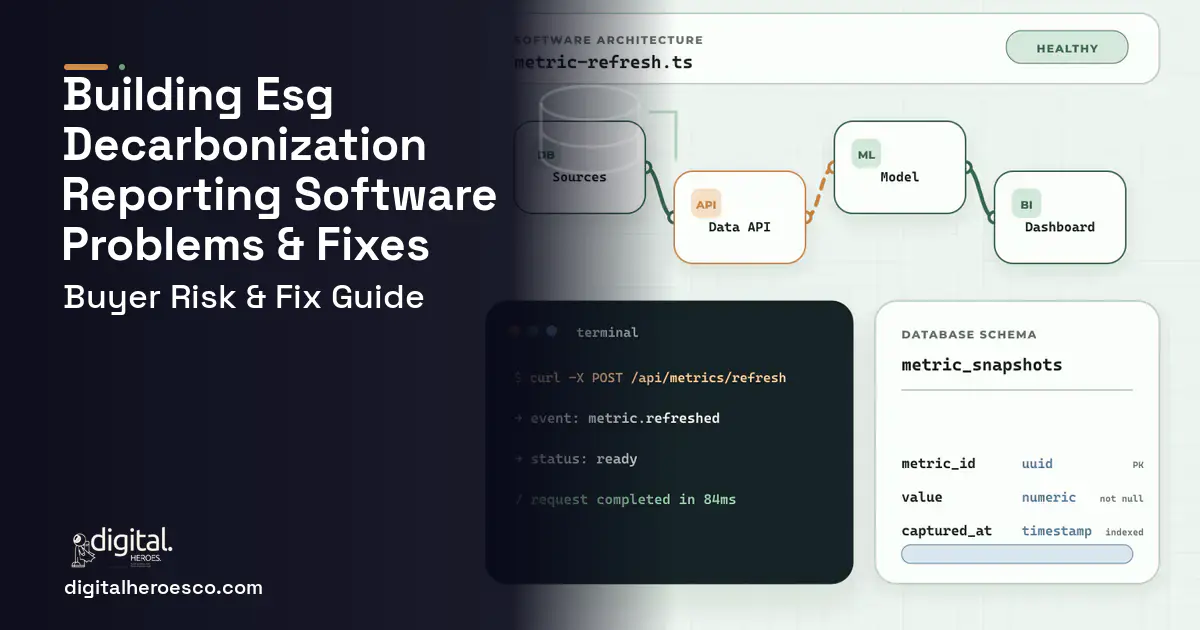Image resolution: width=1200 pixels, height=630 pixels.
Task: Click the PK tag on metric_id row
Action: tap(1138, 465)
